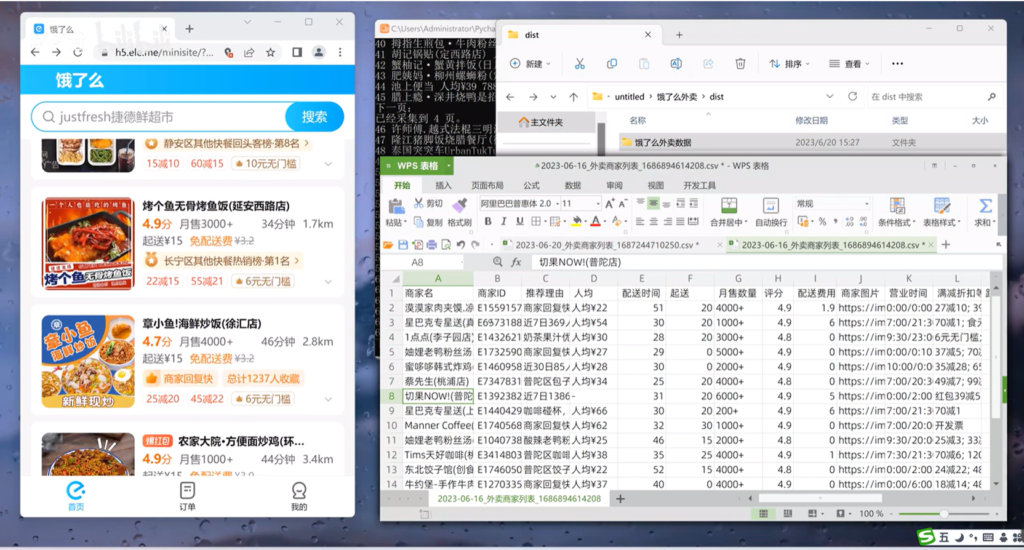
Task: Reload the page in Chrome
Action: coord(78,52)
